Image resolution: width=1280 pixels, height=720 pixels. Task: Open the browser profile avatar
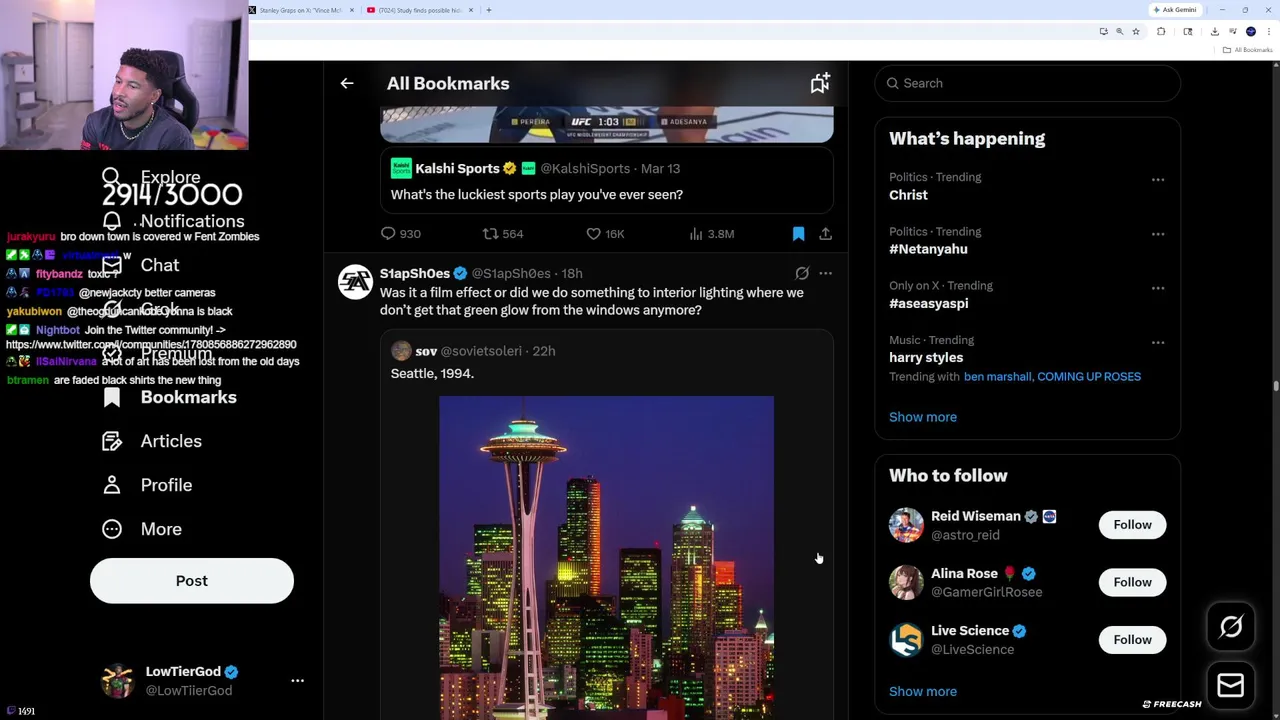[x=1251, y=31]
